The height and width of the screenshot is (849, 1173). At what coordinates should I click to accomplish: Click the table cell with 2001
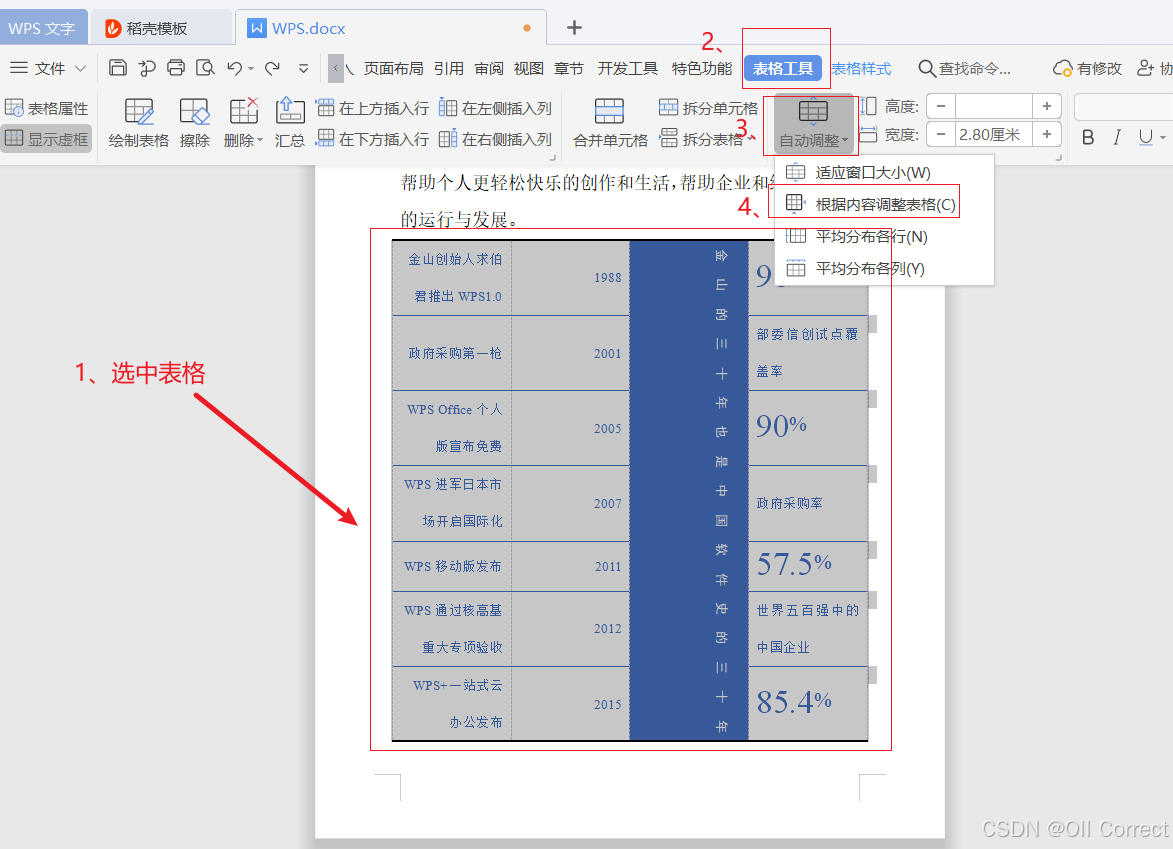pos(571,353)
